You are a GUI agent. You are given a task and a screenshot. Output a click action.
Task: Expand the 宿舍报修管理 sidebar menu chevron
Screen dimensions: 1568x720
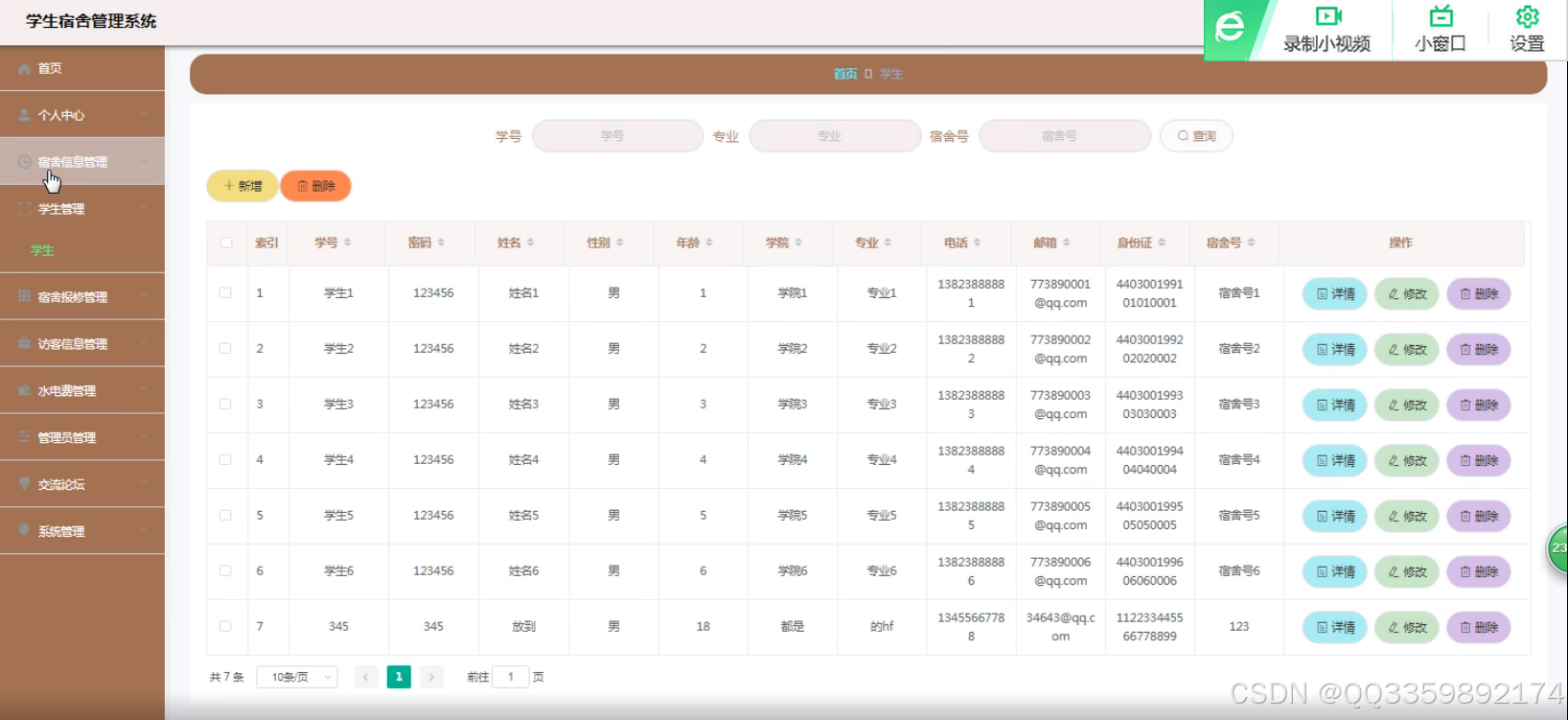(x=144, y=296)
